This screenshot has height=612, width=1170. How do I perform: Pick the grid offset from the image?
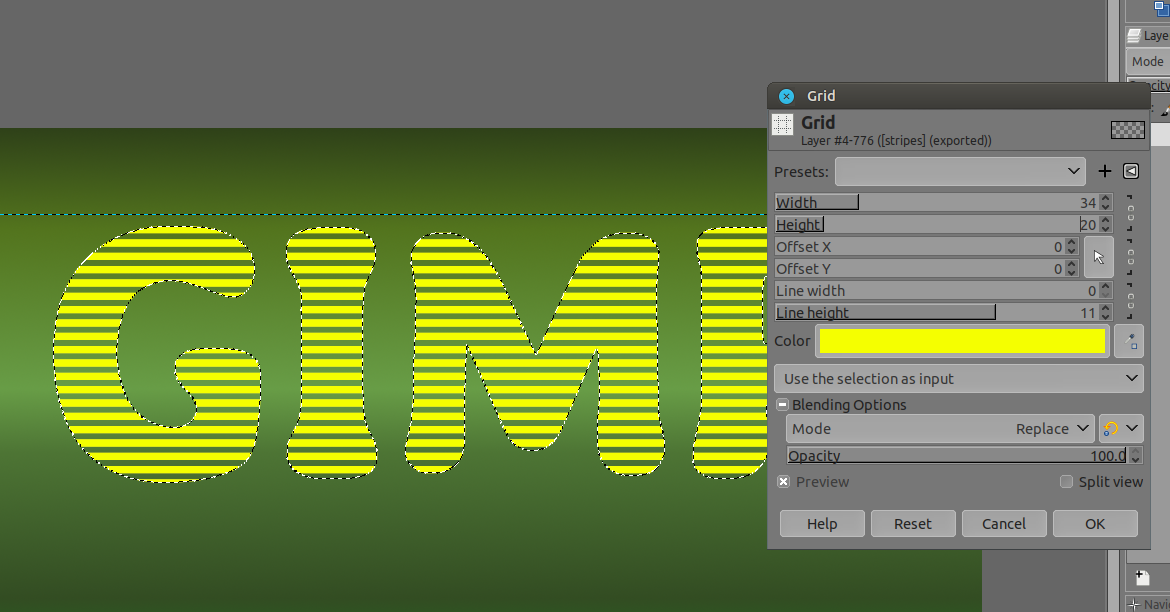click(1098, 257)
